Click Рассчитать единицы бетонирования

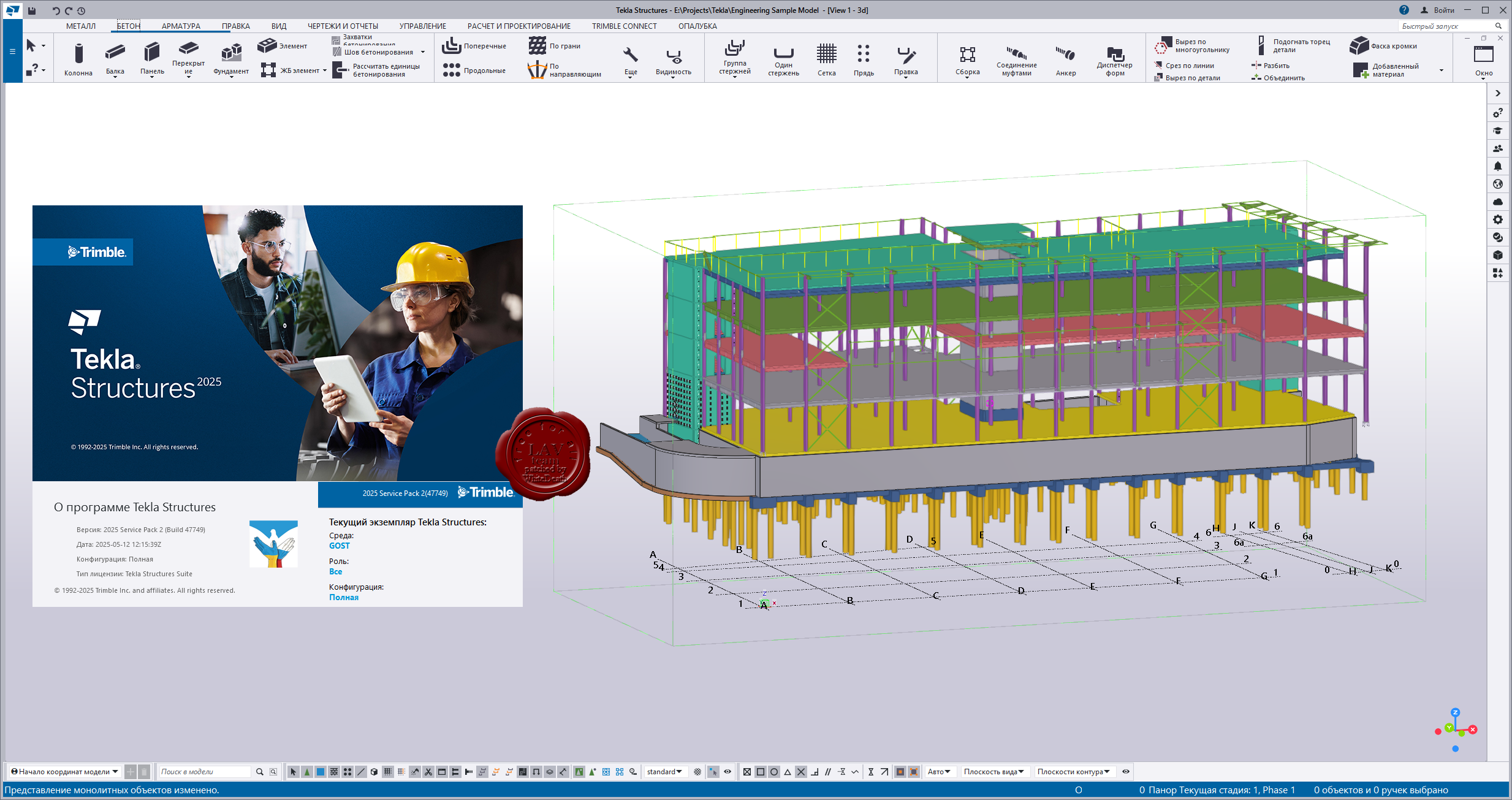[376, 70]
